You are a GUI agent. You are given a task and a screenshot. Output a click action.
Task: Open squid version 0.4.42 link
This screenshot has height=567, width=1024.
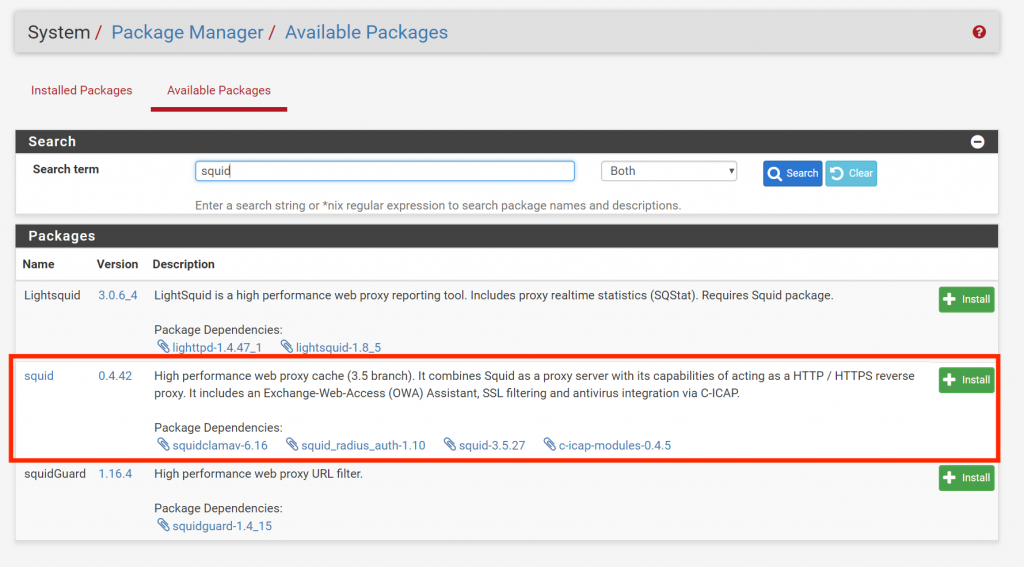[115, 376]
